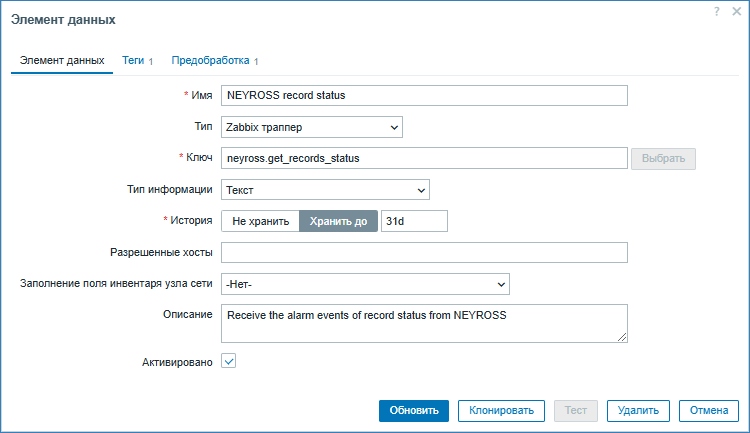Toggle the Активировано checkbox
Screen dimensions: 750x433
(x=228, y=362)
